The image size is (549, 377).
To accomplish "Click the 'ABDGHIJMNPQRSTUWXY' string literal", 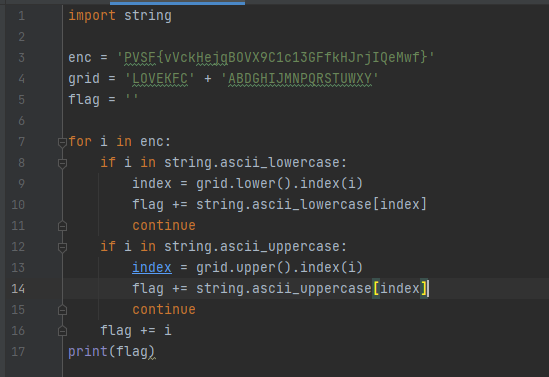I will click(x=300, y=78).
